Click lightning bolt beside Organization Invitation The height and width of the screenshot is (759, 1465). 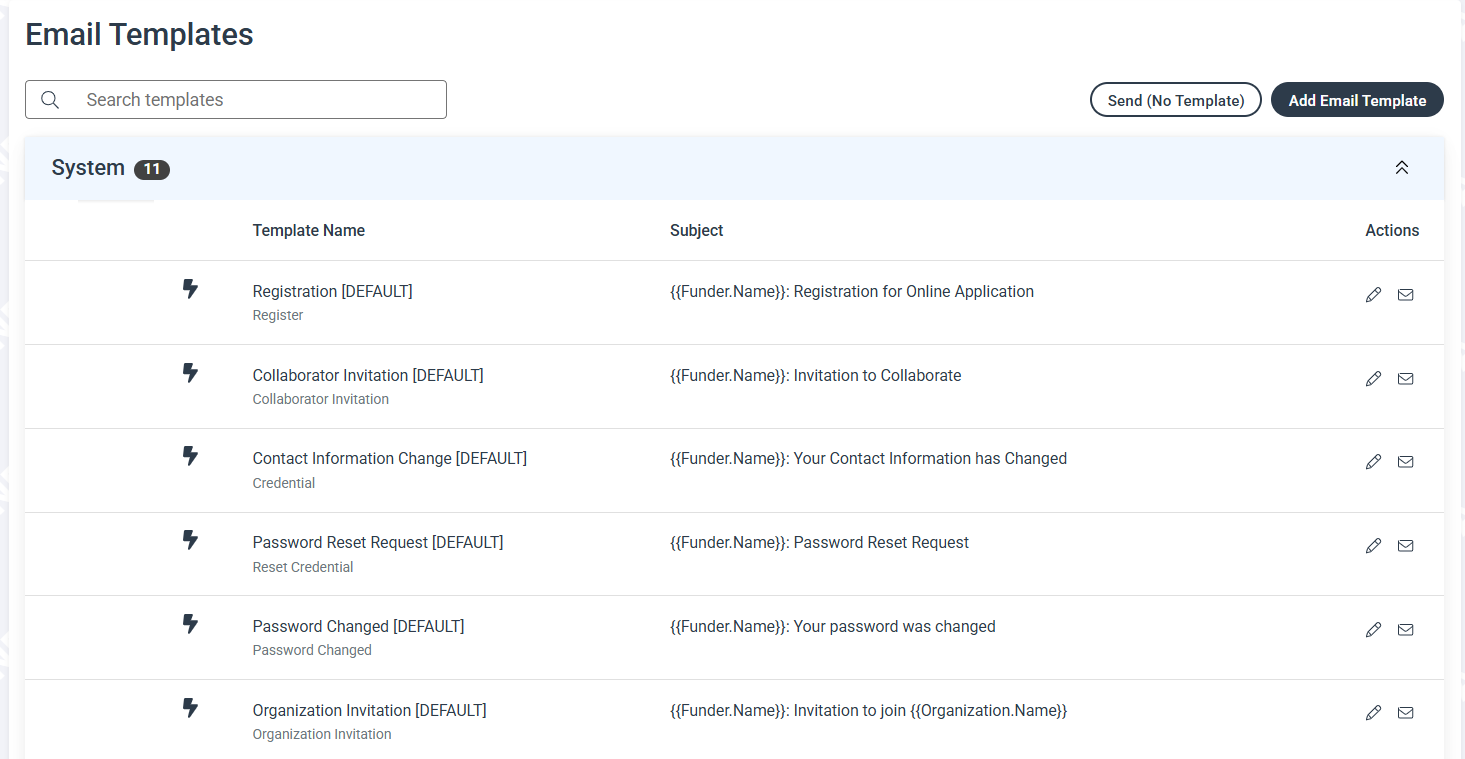pyautogui.click(x=190, y=708)
